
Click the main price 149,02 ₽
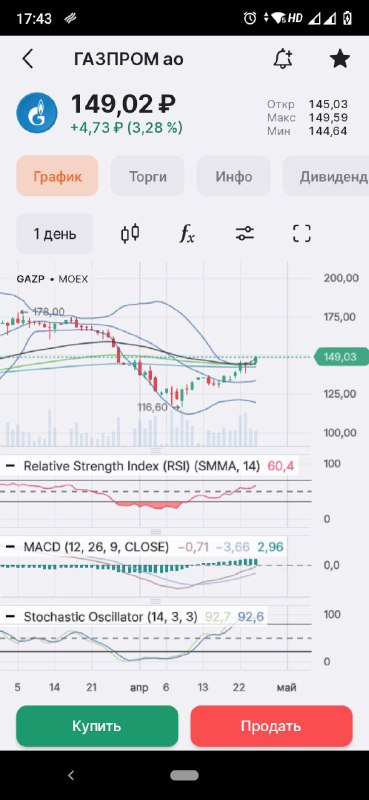pos(123,104)
